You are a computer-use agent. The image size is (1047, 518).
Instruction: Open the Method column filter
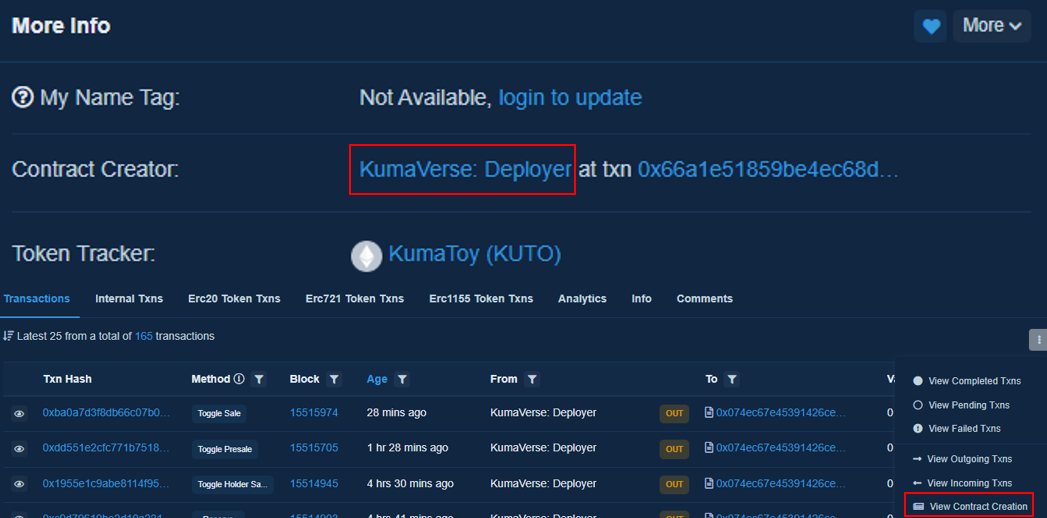[x=259, y=380]
